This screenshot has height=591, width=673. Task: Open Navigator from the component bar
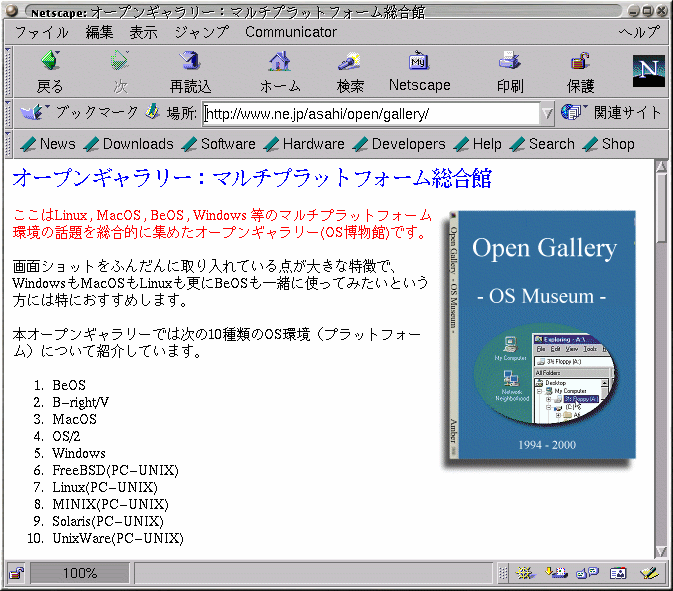click(524, 573)
